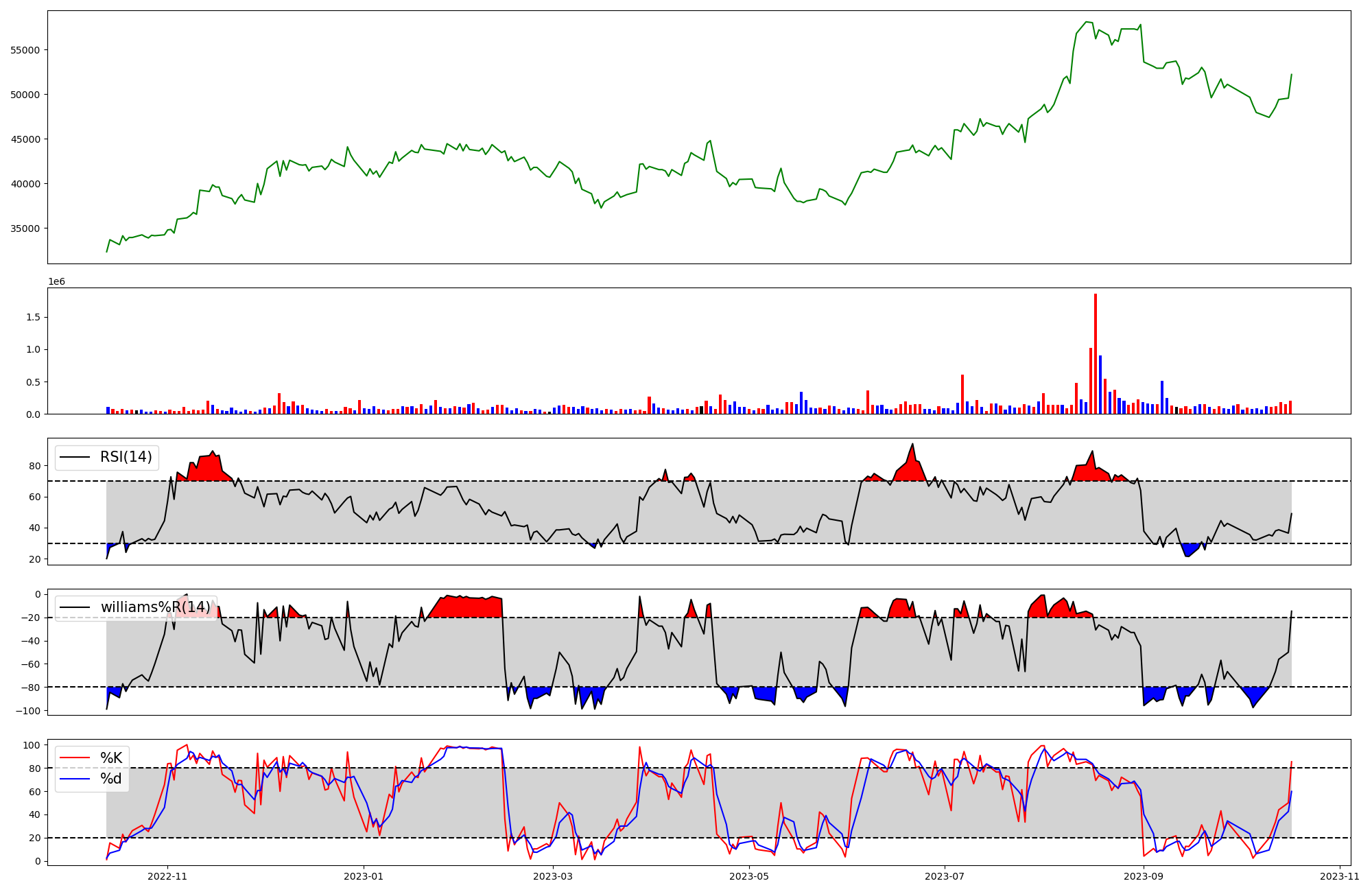Click the %d legend entry
This screenshot has height=892, width=1372.
111,779
